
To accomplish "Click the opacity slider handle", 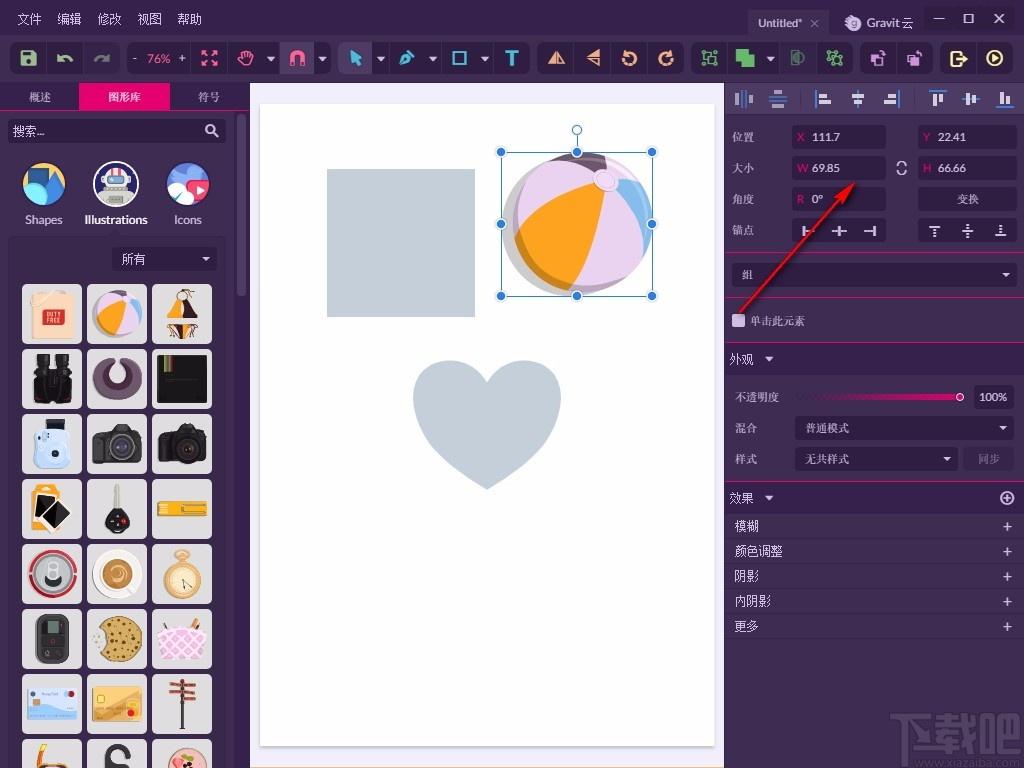I will (959, 397).
